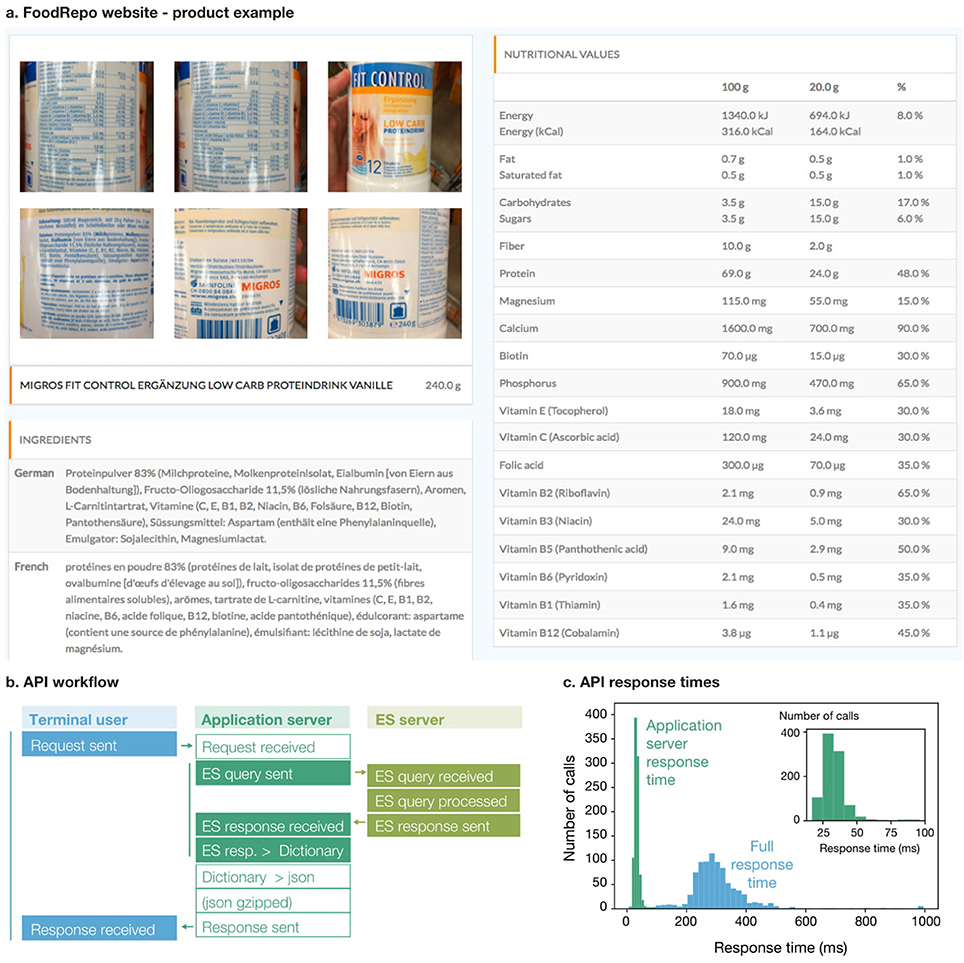Viewport: 964px width, 963px height.
Task: Click the Carbohydrates row label
Action: (535, 202)
